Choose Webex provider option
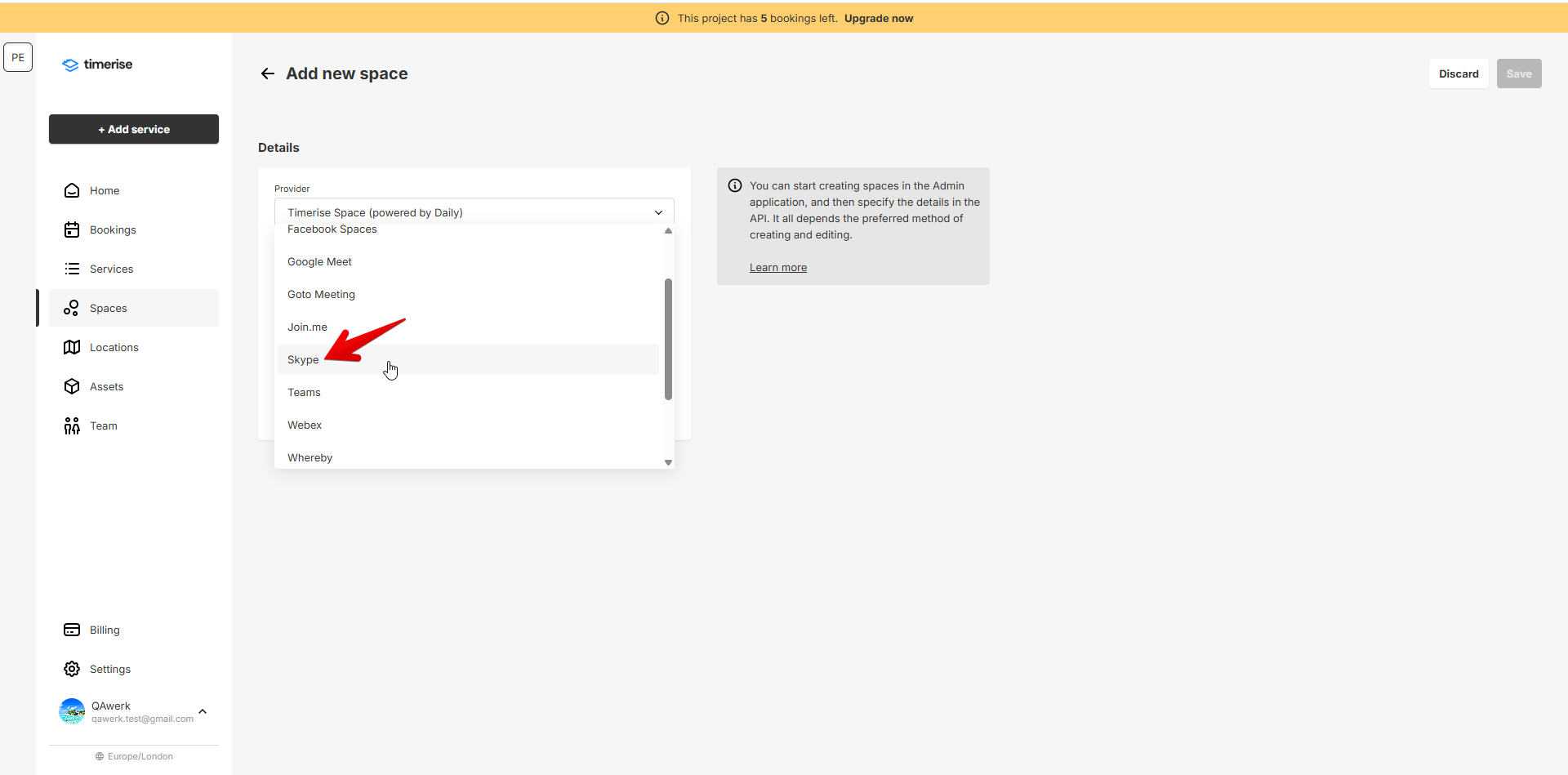This screenshot has width=1568, height=775. point(468,425)
